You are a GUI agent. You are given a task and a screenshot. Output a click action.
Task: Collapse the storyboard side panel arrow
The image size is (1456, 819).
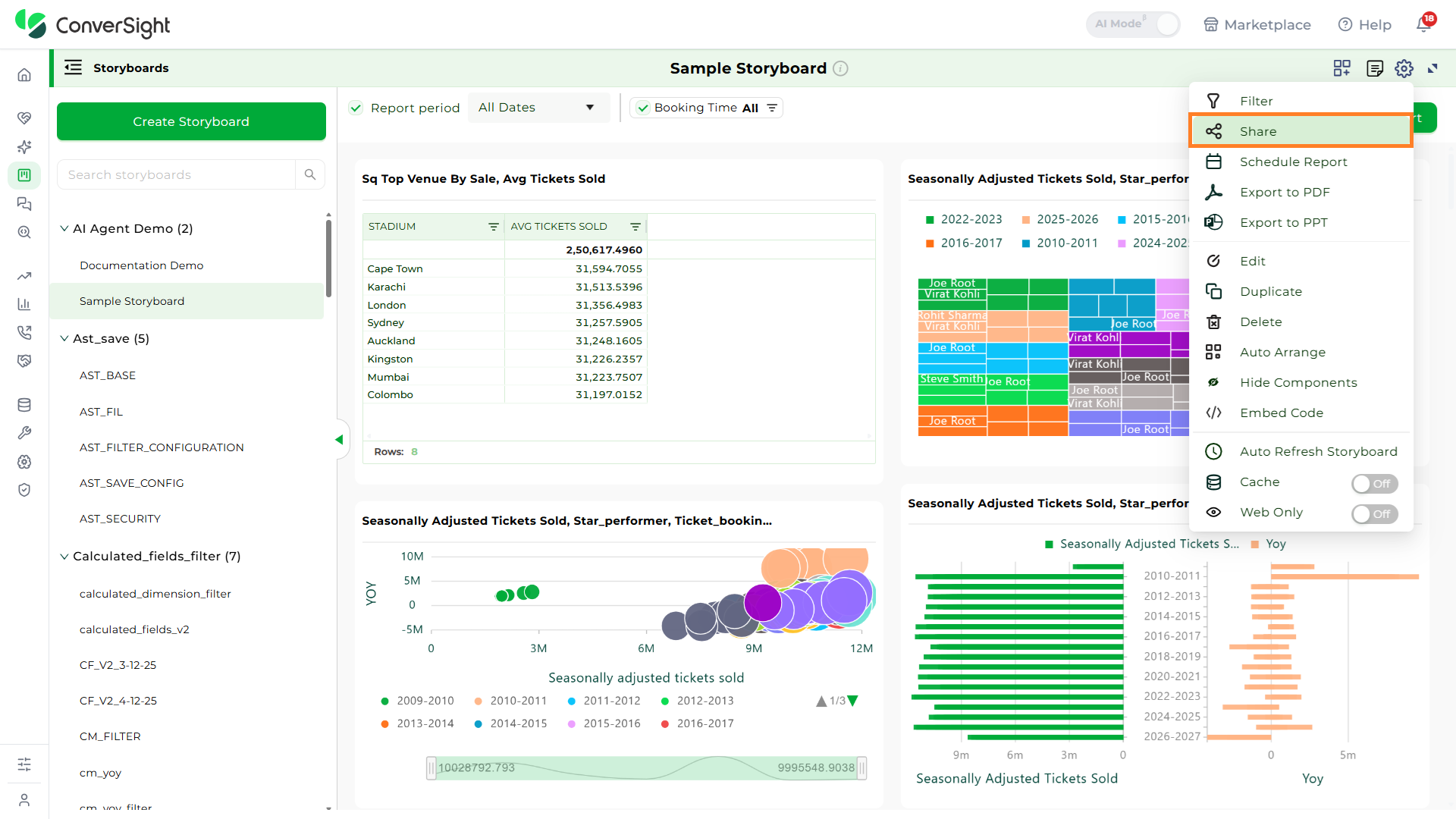pos(340,440)
